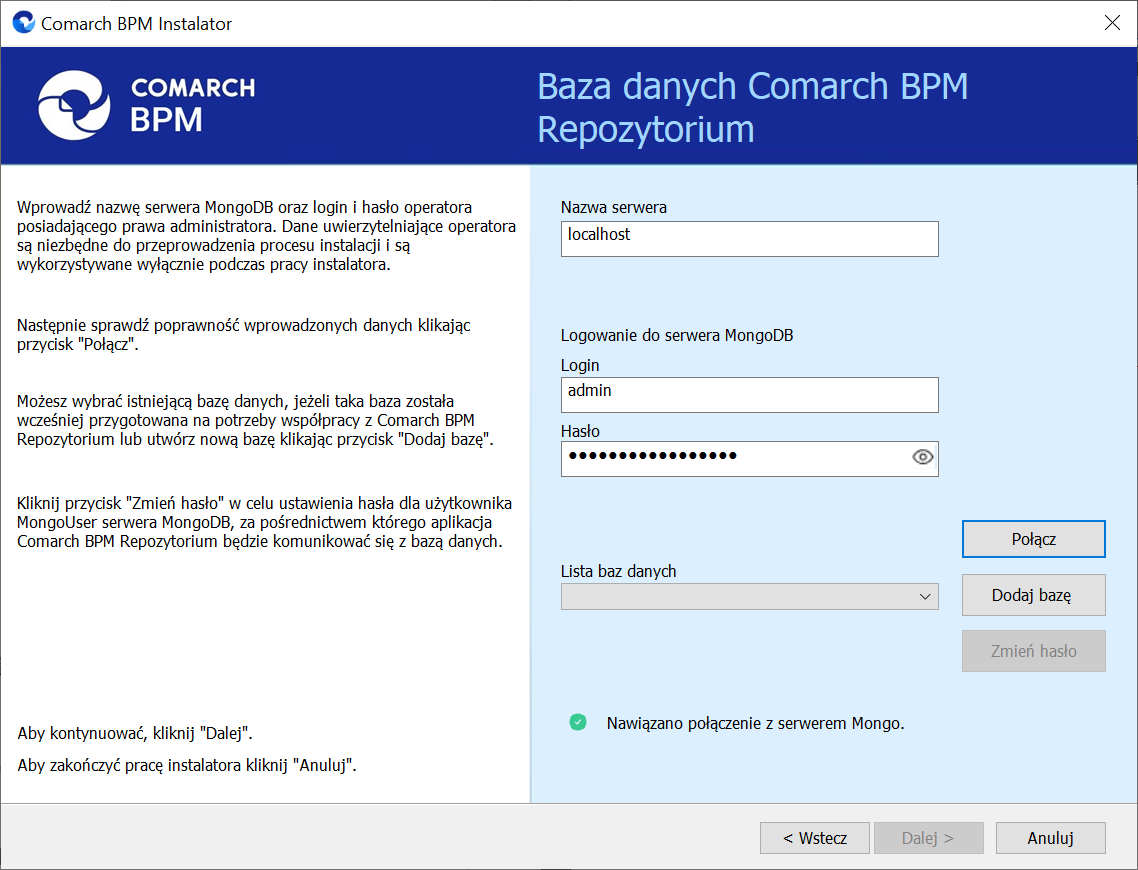Click the Połącz button
The width and height of the screenshot is (1138, 870).
[1033, 539]
